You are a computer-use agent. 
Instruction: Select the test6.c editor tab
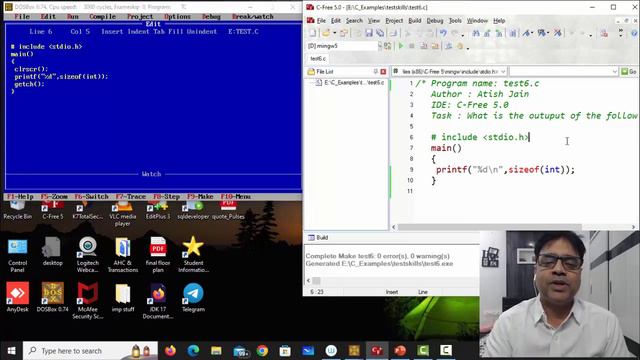(x=318, y=59)
